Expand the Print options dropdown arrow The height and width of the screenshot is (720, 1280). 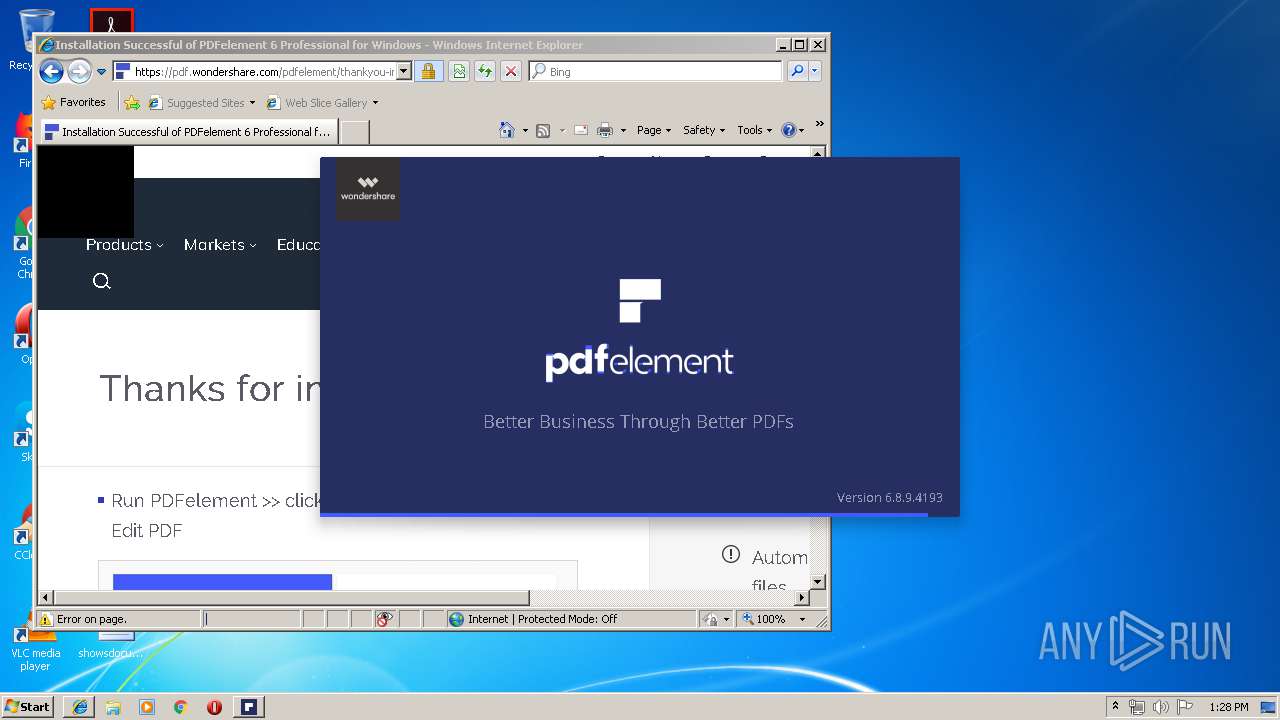[x=622, y=130]
